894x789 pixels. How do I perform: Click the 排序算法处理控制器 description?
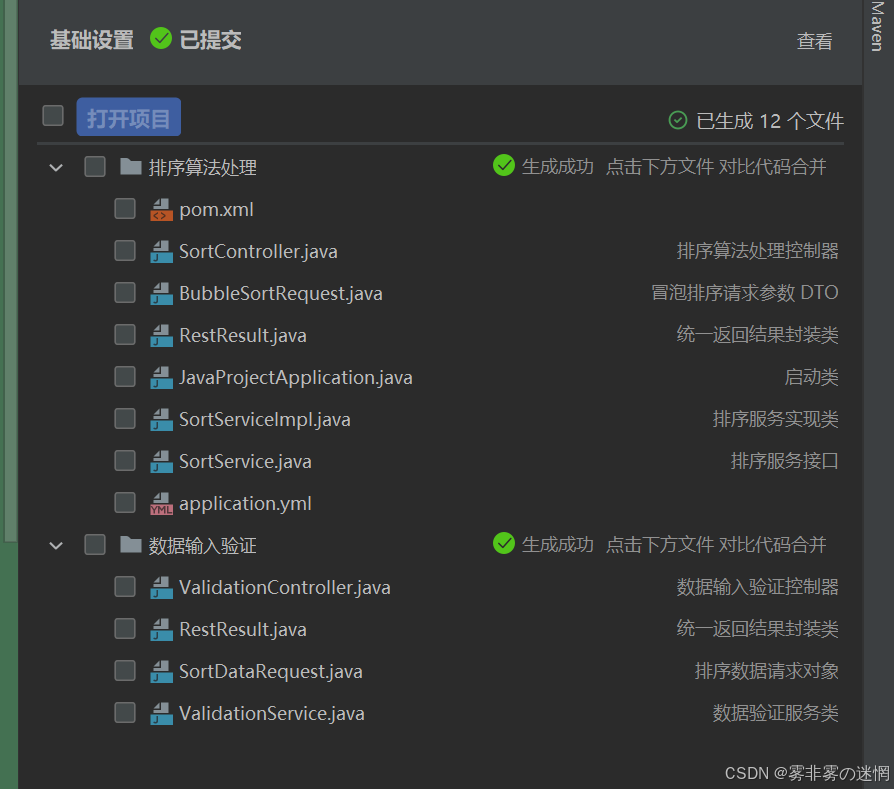coord(758,250)
